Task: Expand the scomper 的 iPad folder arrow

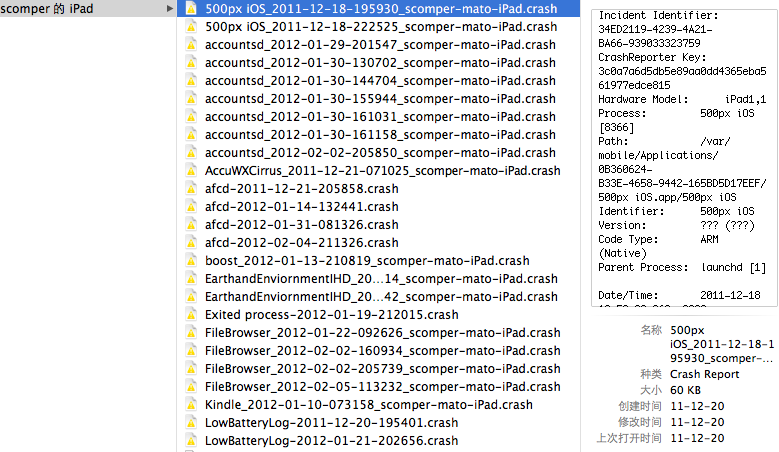Action: [169, 8]
